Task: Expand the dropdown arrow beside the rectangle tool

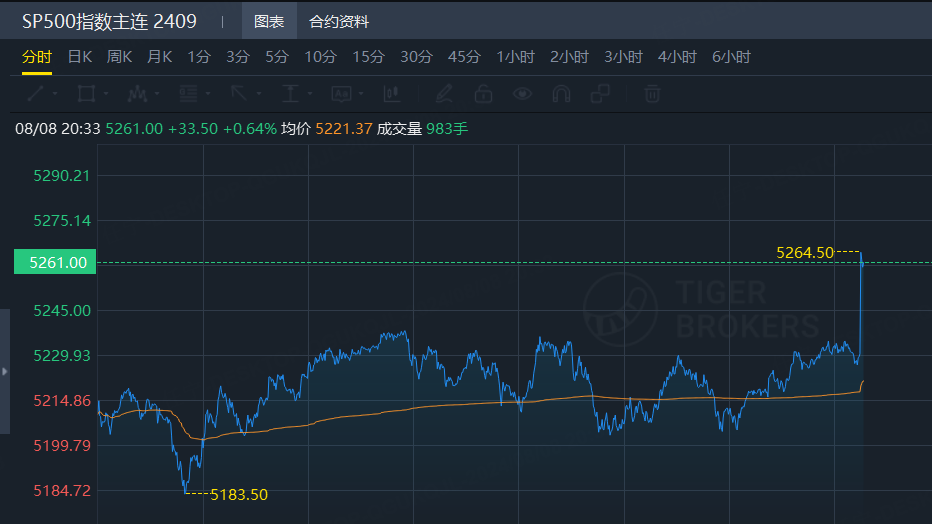Action: point(107,94)
